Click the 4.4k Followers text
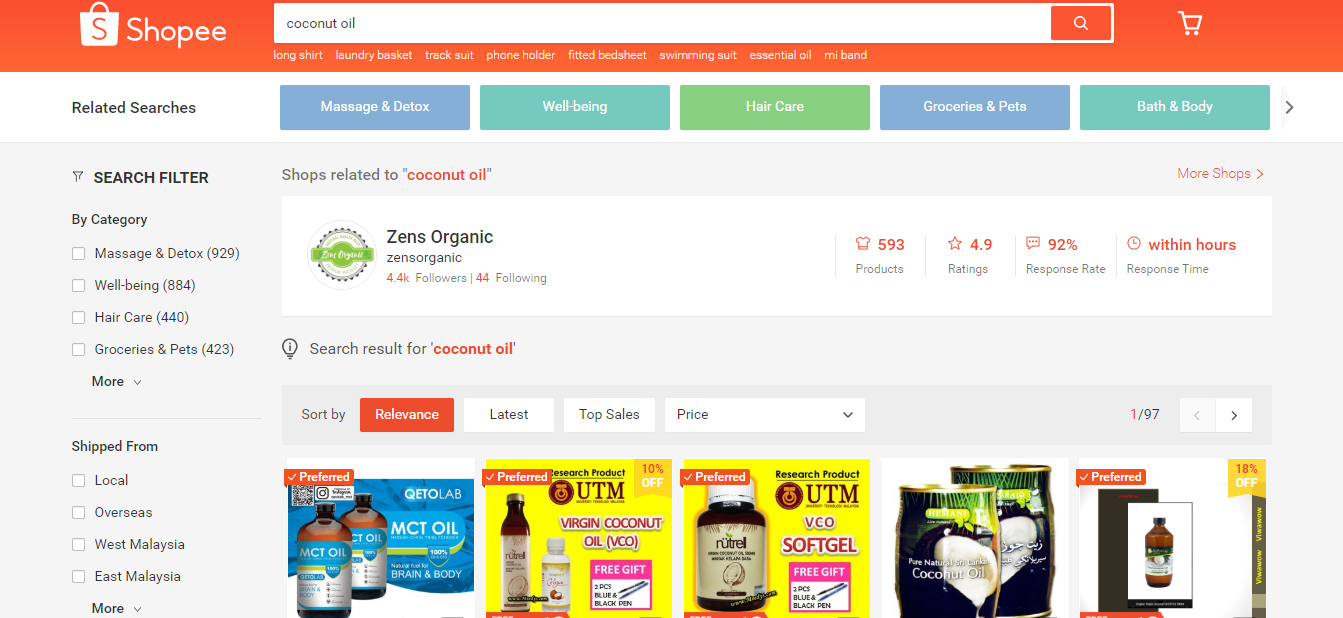Image resolution: width=1343 pixels, height=618 pixels. pos(427,278)
